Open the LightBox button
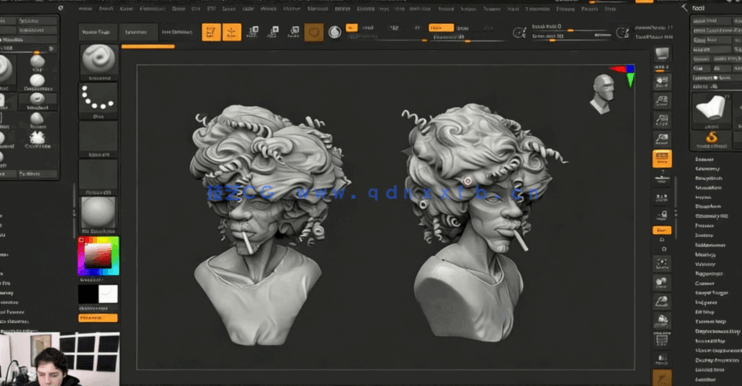The image size is (742, 386). coord(137,32)
